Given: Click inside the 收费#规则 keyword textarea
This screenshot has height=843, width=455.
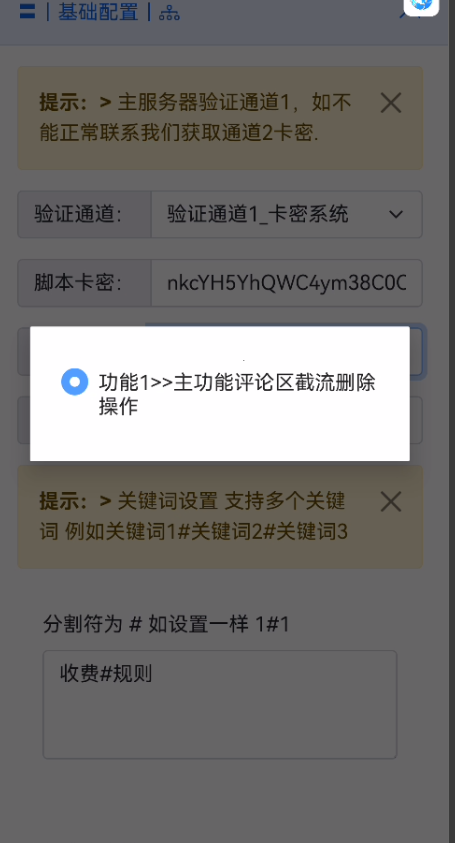Looking at the screenshot, I should point(220,704).
